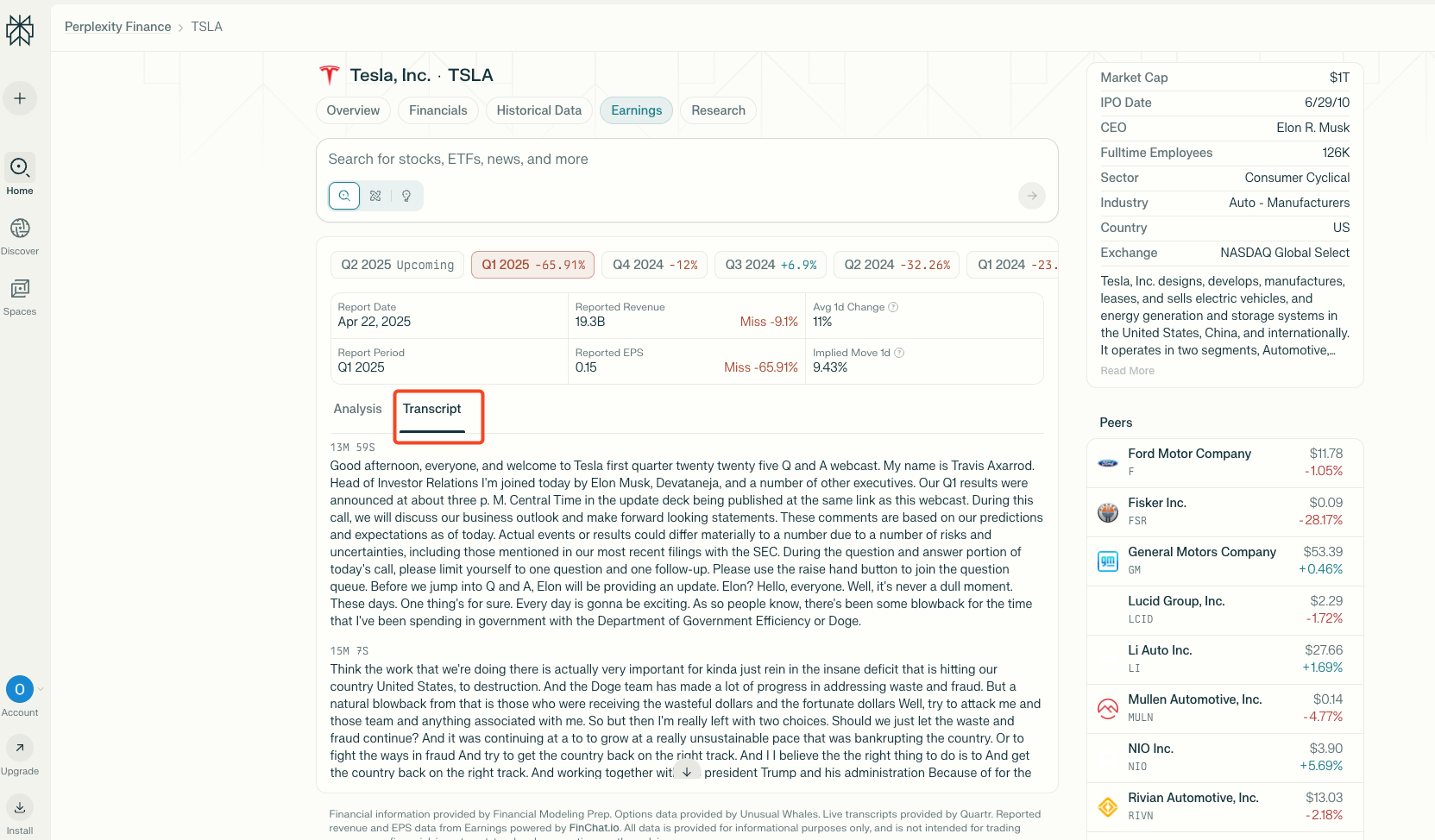Screen dimensions: 1435x840
Task: Click the Mullen Automotive logo icon
Action: (x=1108, y=709)
